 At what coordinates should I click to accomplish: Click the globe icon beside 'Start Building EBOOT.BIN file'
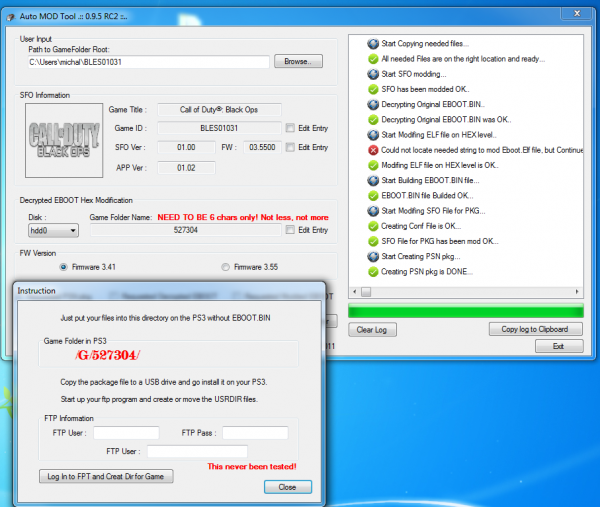point(373,180)
